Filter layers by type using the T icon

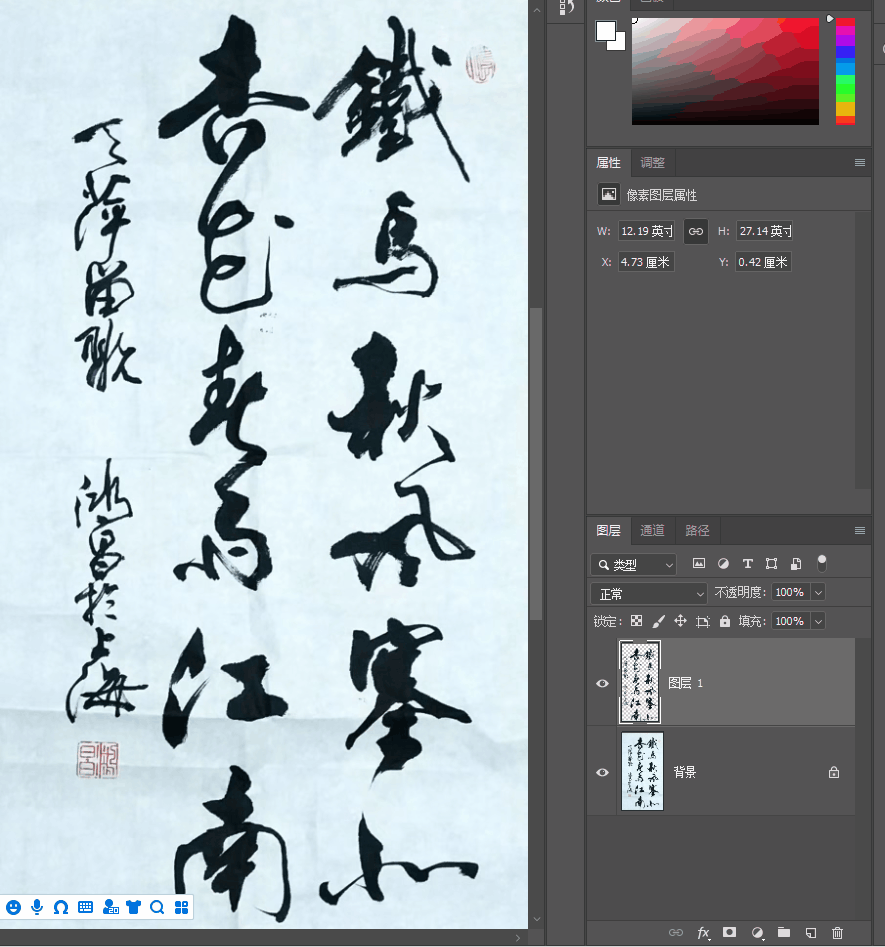[747, 563]
